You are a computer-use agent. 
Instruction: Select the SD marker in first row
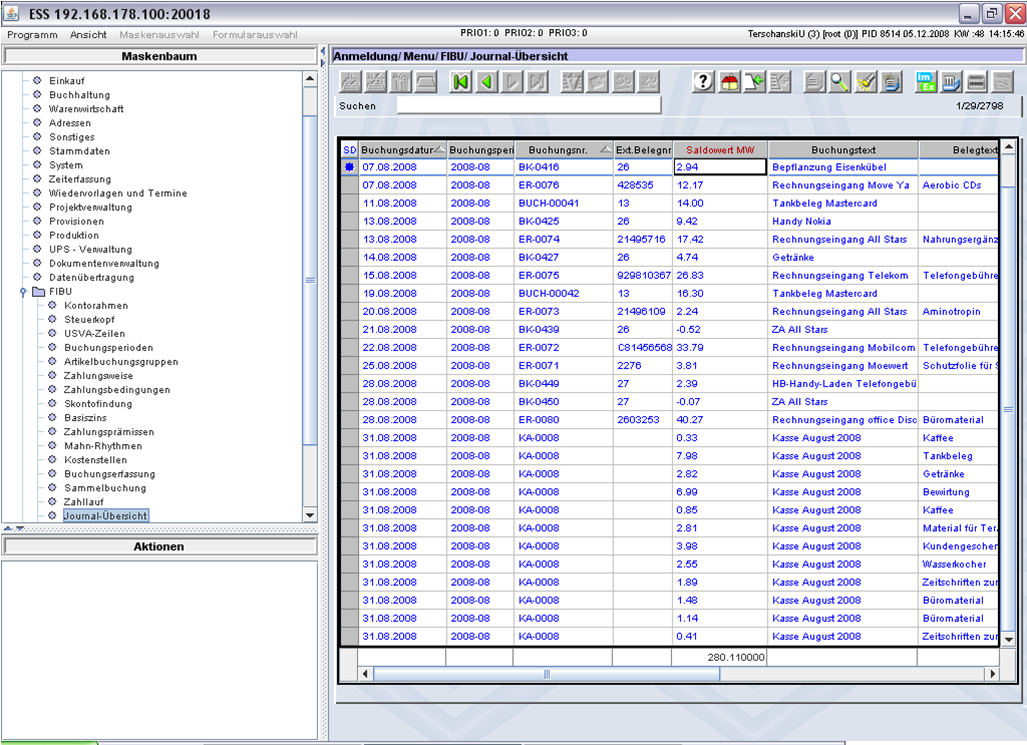coord(350,167)
